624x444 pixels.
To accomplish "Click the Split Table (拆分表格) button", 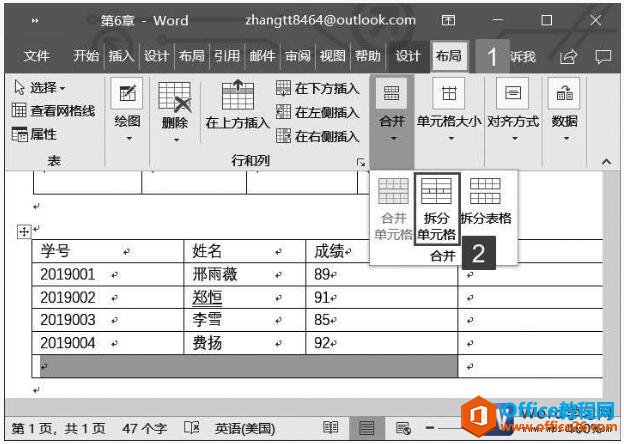I will 486,202.
